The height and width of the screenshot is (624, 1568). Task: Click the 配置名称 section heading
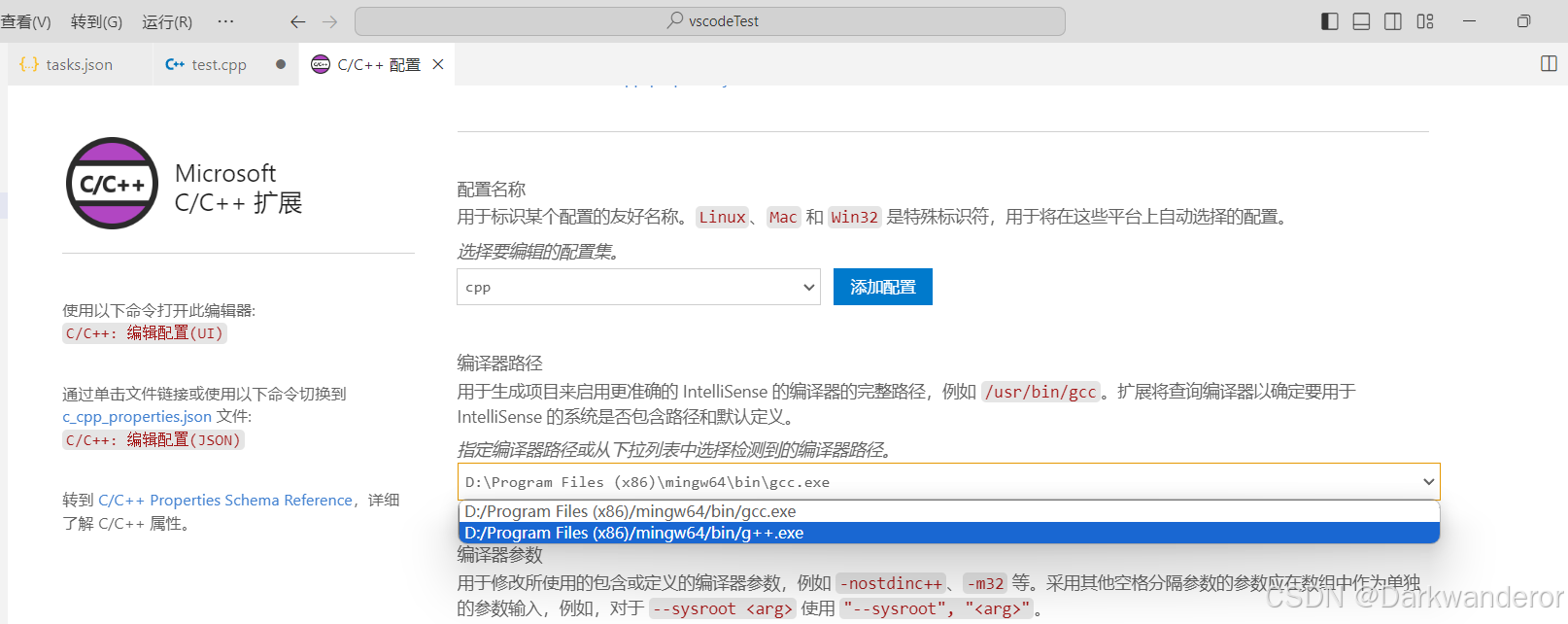pyautogui.click(x=492, y=190)
